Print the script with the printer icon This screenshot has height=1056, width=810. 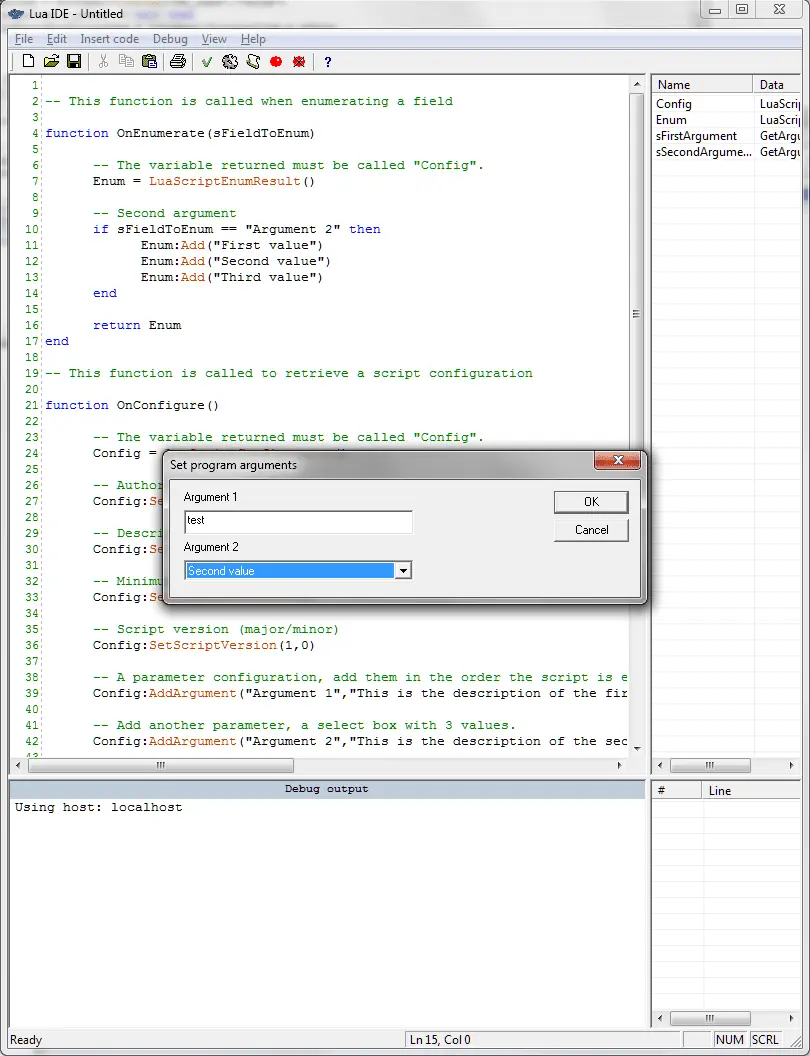coord(178,61)
